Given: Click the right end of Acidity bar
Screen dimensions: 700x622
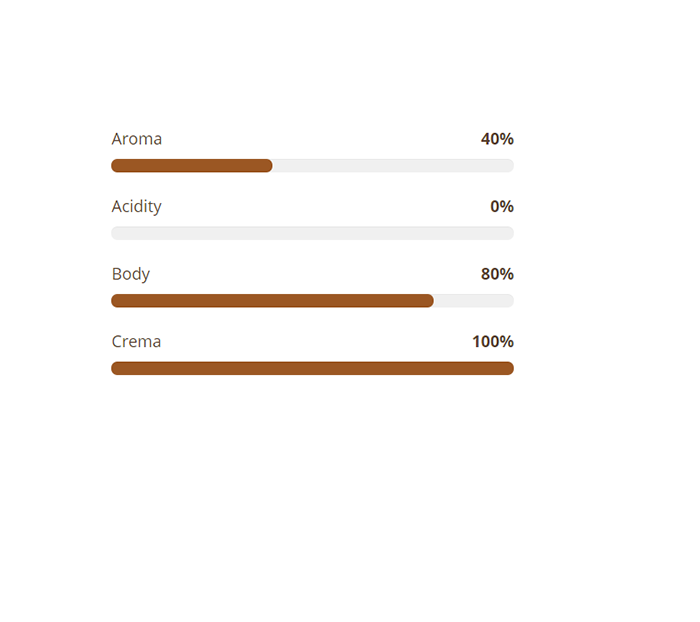Looking at the screenshot, I should tap(509, 233).
